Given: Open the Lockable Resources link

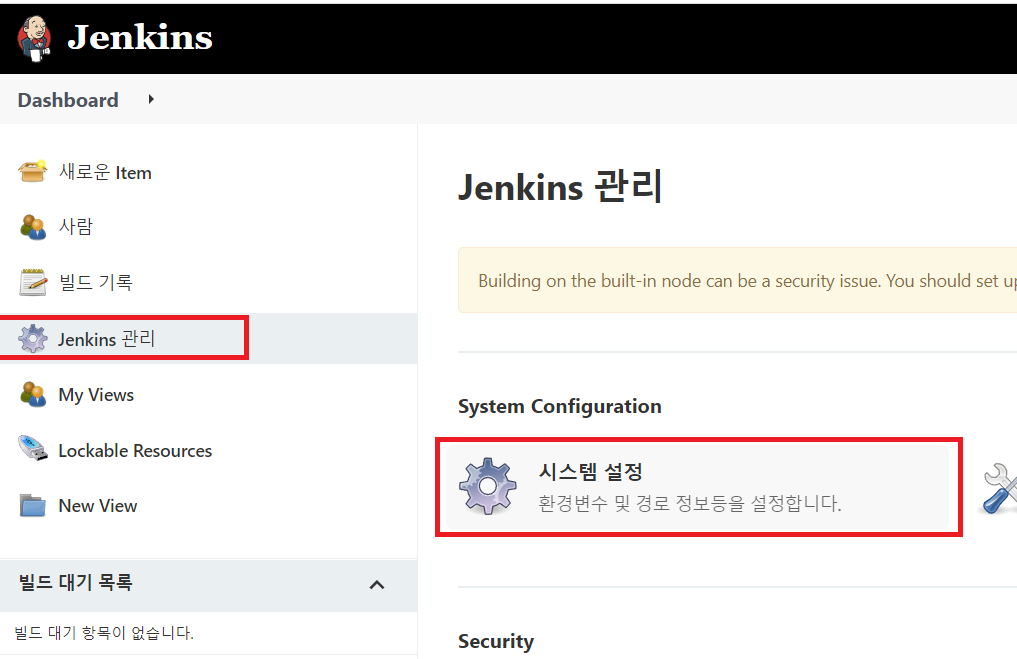Looking at the screenshot, I should pos(135,451).
